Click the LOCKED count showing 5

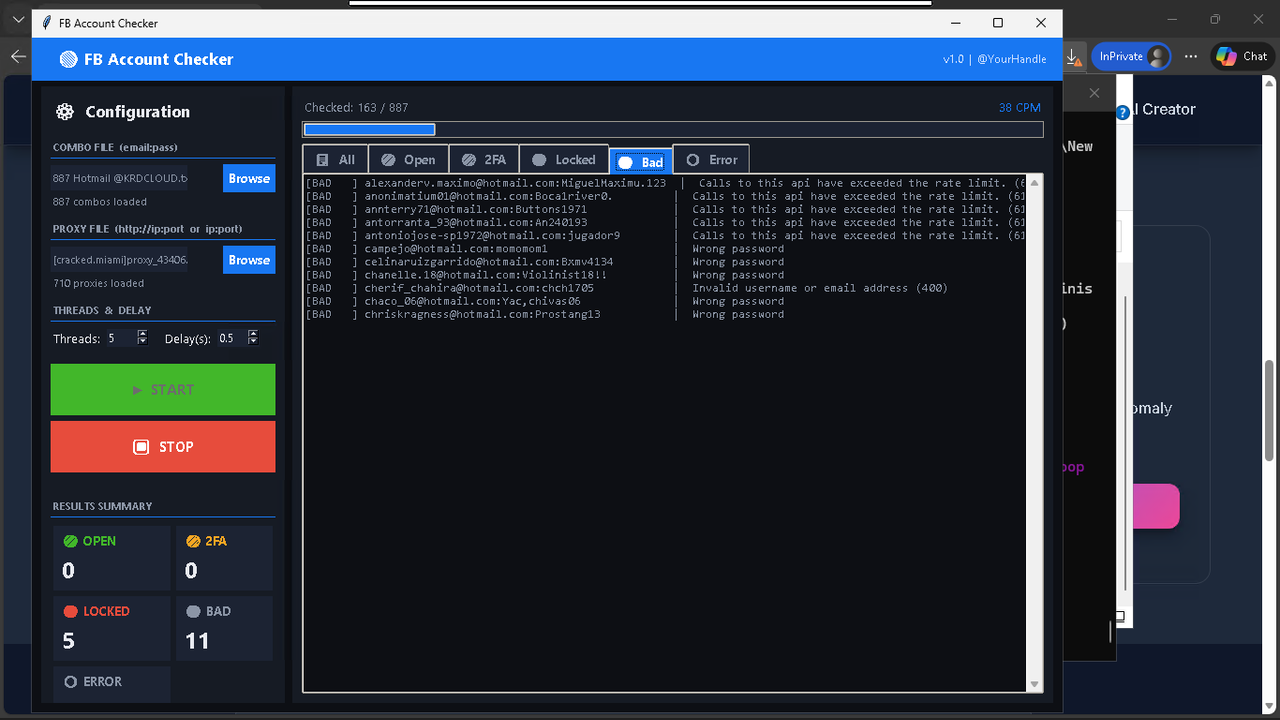click(x=68, y=641)
